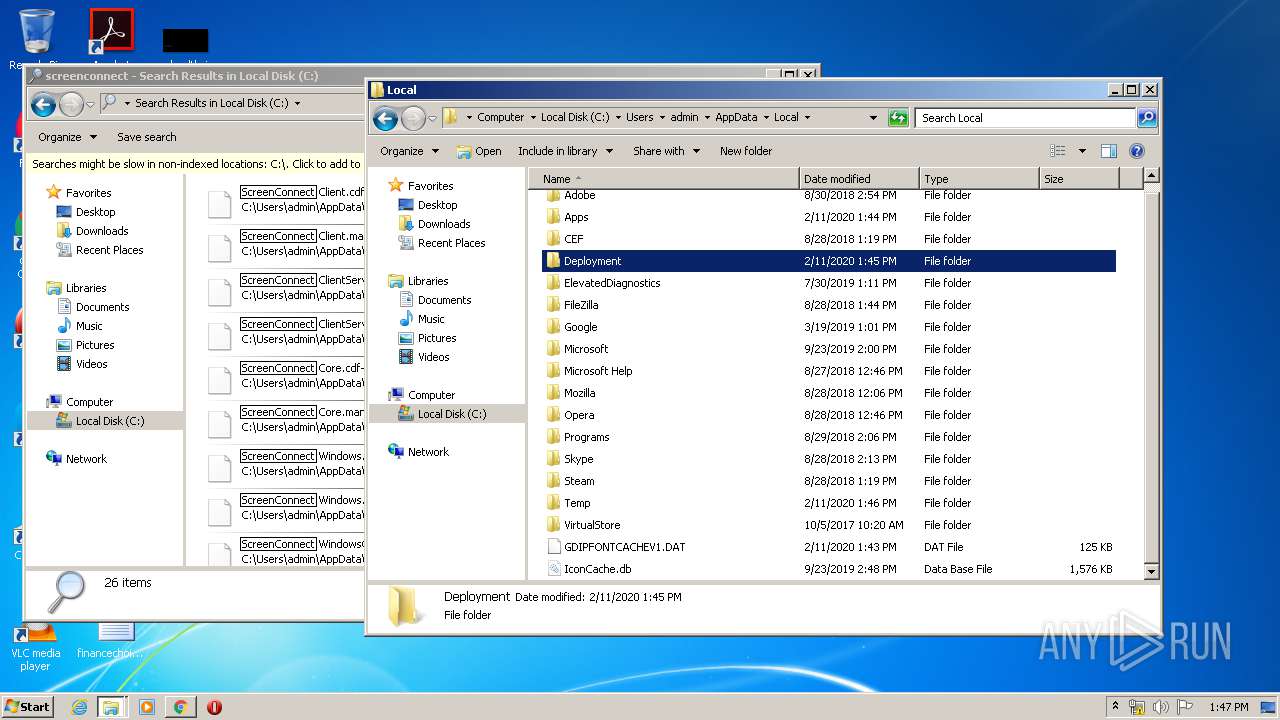
Task: Click the Chrome icon in the taskbar
Action: click(180, 707)
